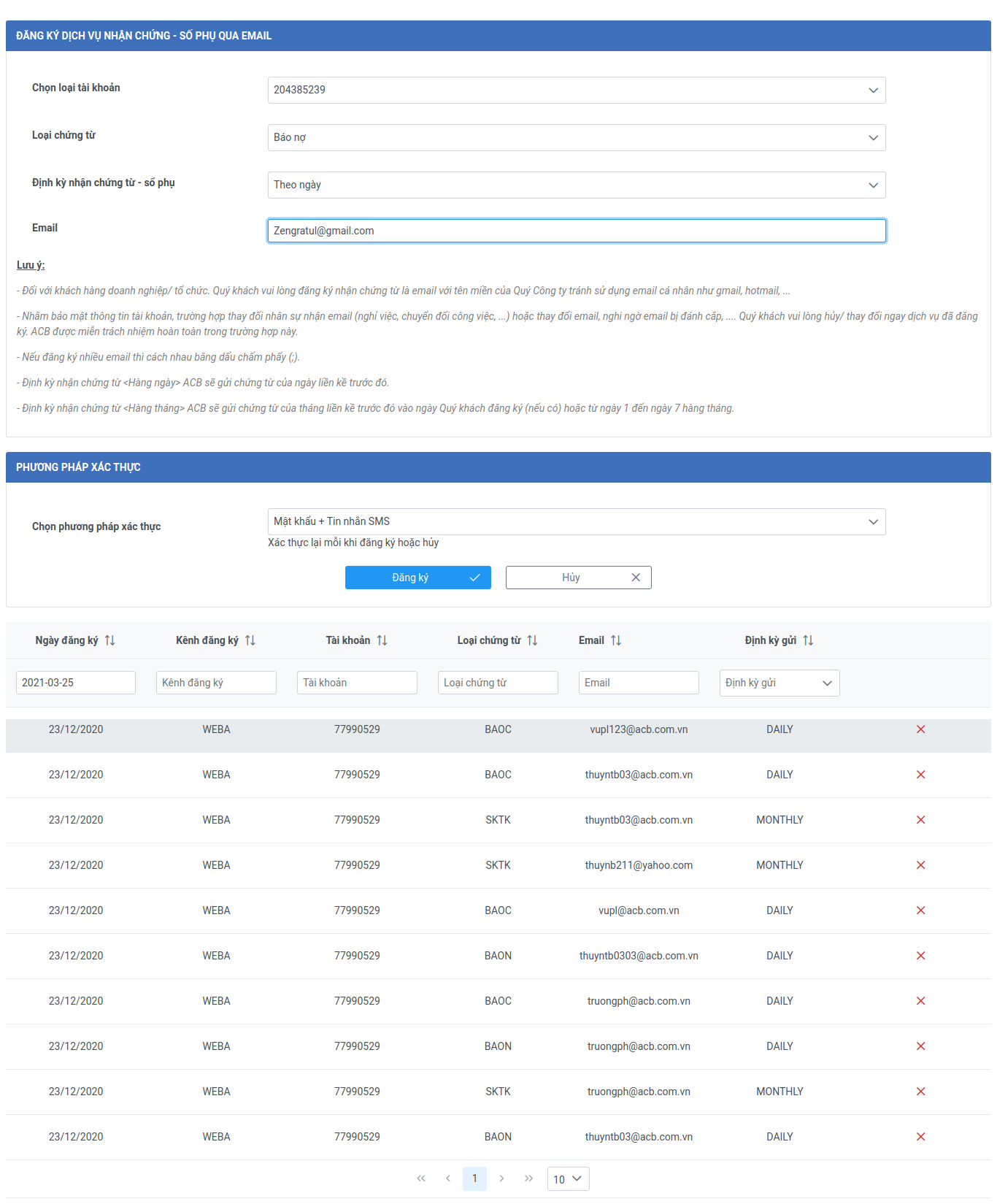Go to page 1 in pagination

pos(474,1178)
